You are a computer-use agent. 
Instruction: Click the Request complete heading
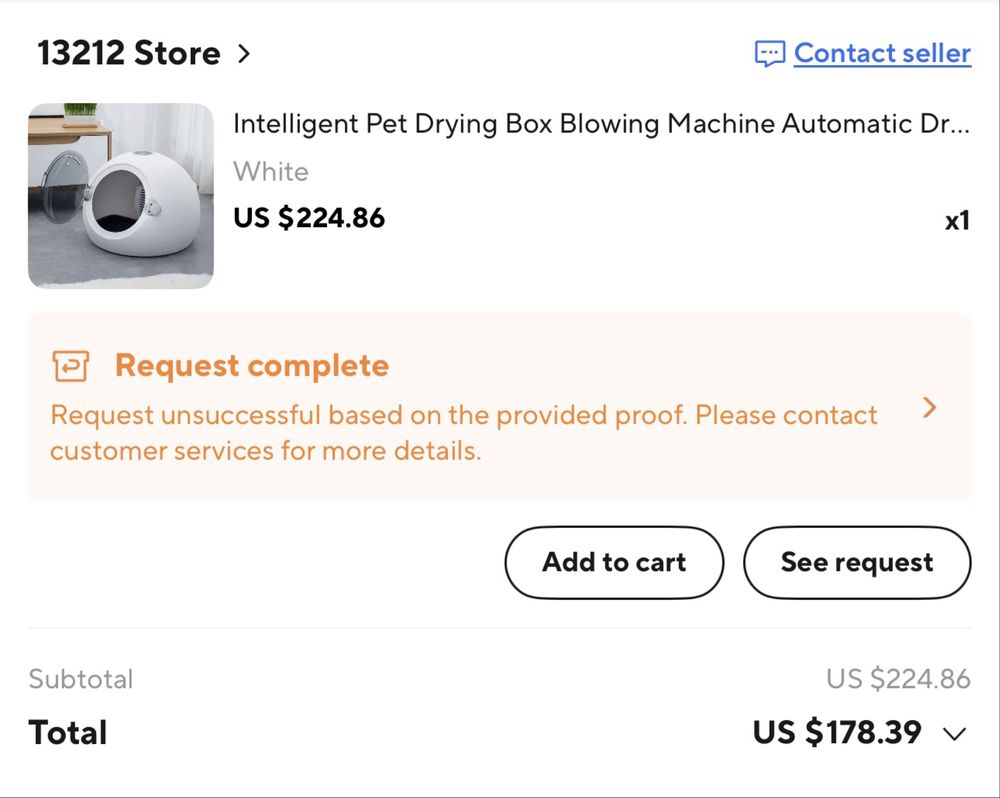(x=252, y=366)
